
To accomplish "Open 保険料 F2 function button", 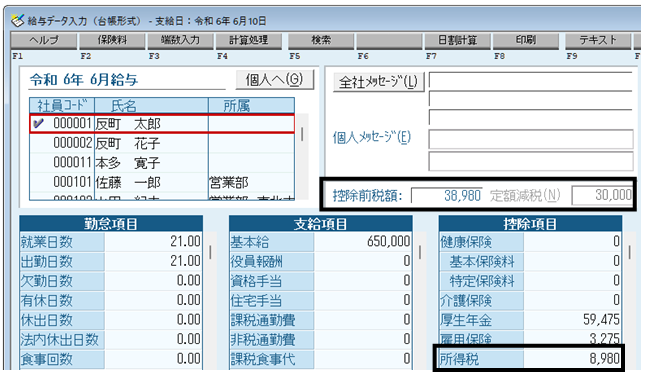I will pos(112,41).
